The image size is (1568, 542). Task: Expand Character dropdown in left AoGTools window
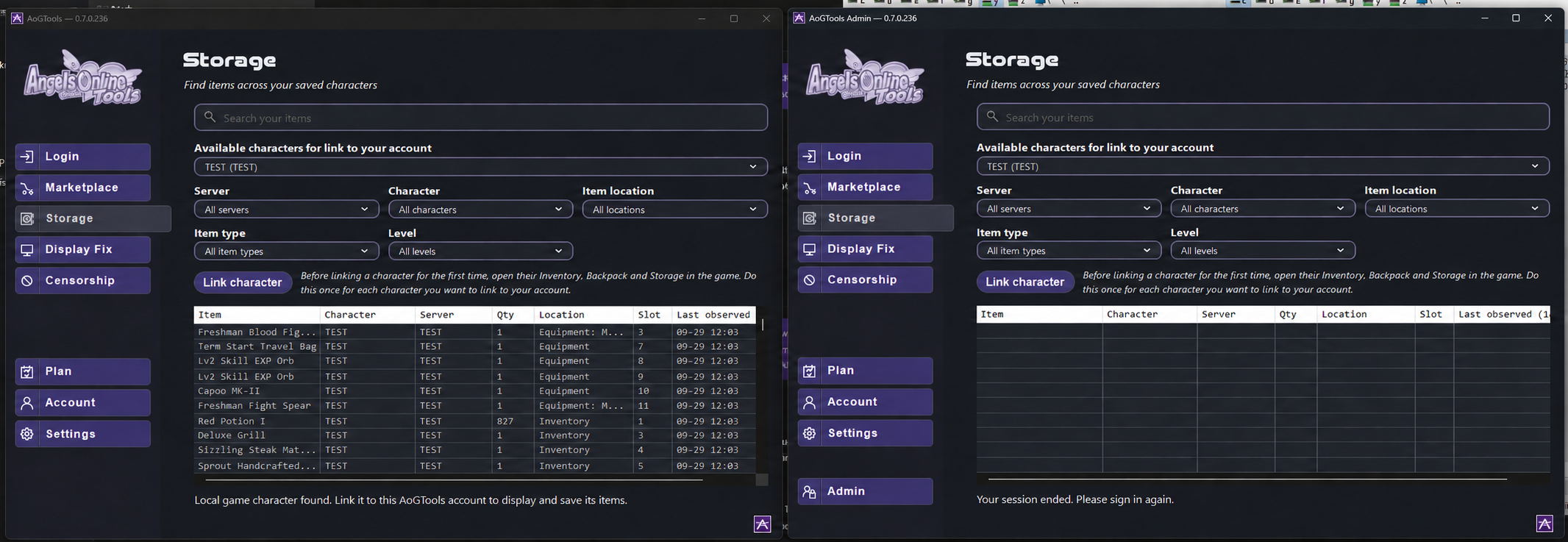pyautogui.click(x=480, y=210)
